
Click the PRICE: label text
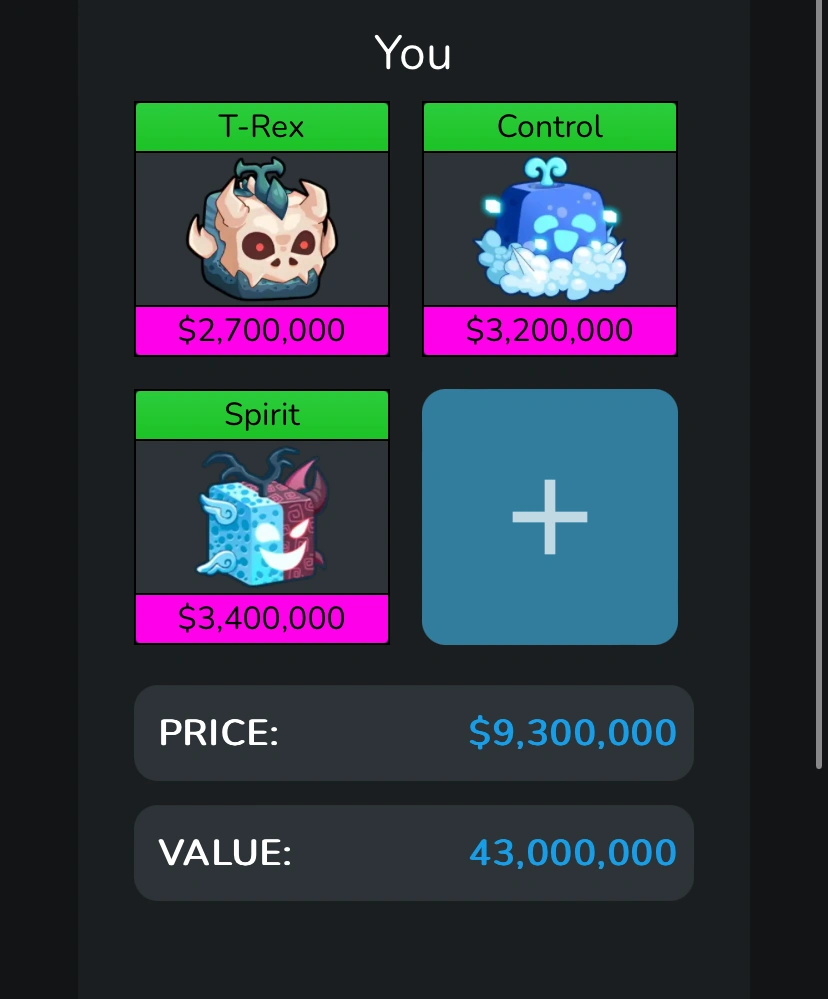218,733
